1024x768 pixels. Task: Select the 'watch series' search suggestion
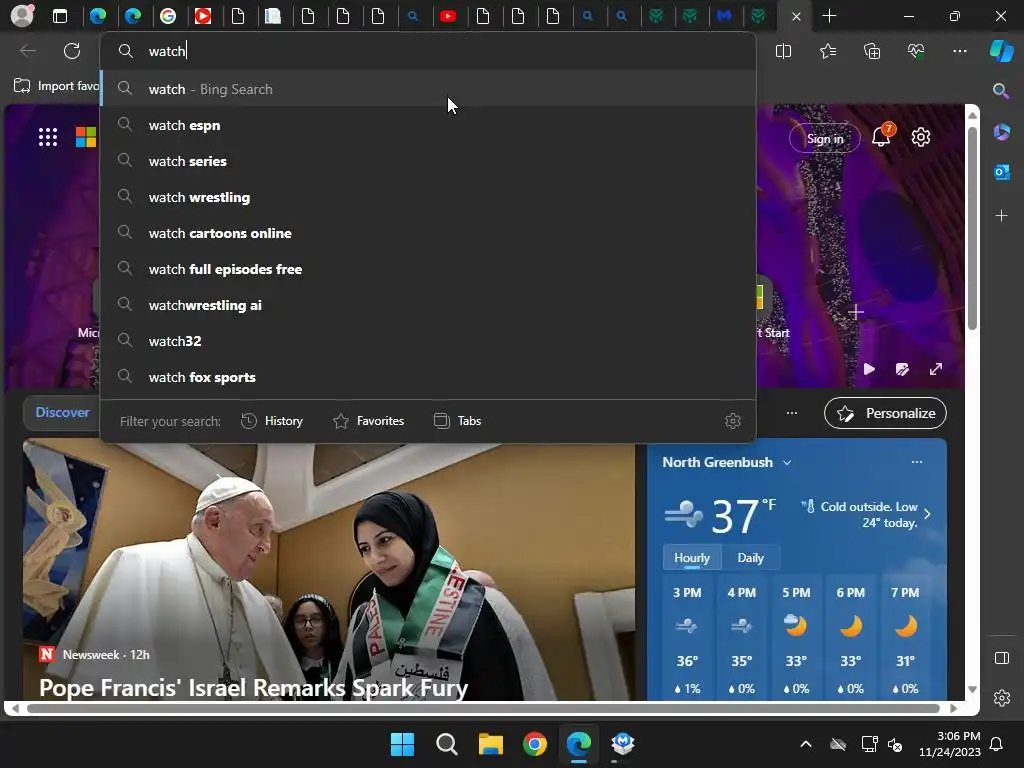point(428,161)
